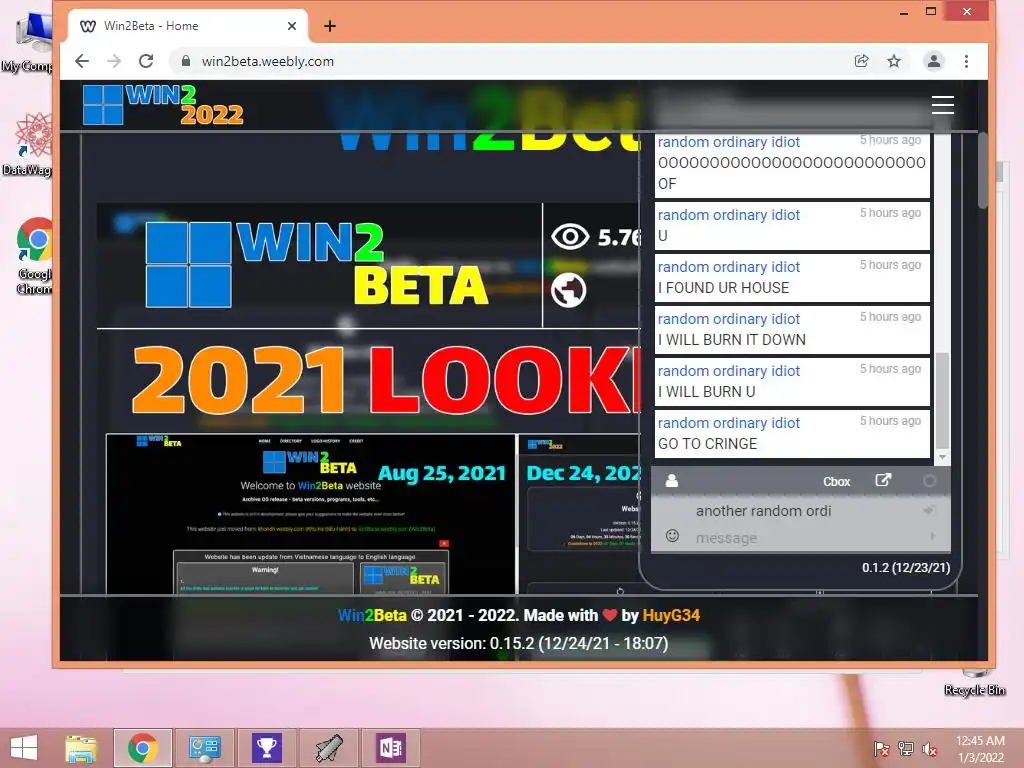Select the Win2Beta - Home tab

coord(186,26)
